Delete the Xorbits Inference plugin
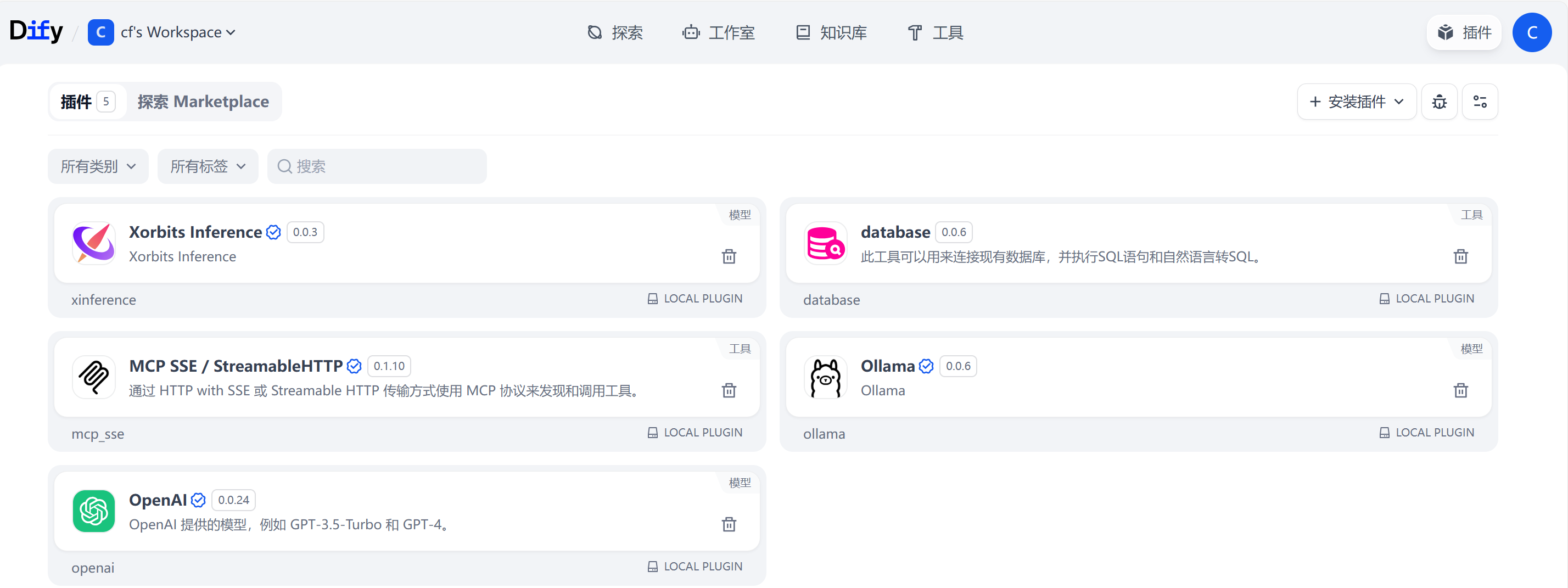 pos(729,256)
